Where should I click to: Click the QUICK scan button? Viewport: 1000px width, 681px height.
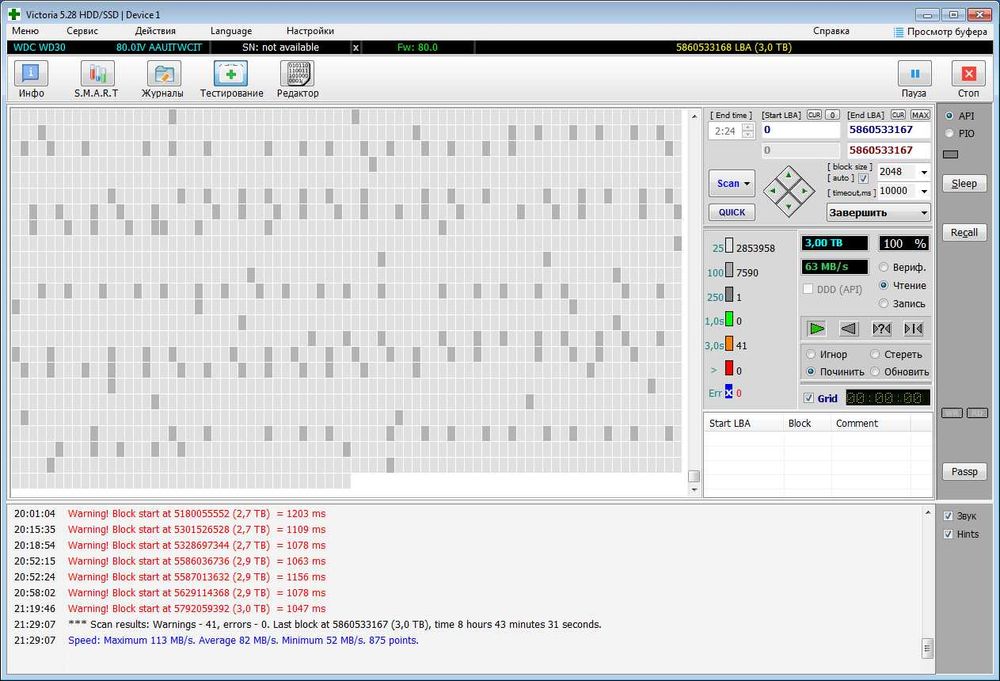point(732,212)
